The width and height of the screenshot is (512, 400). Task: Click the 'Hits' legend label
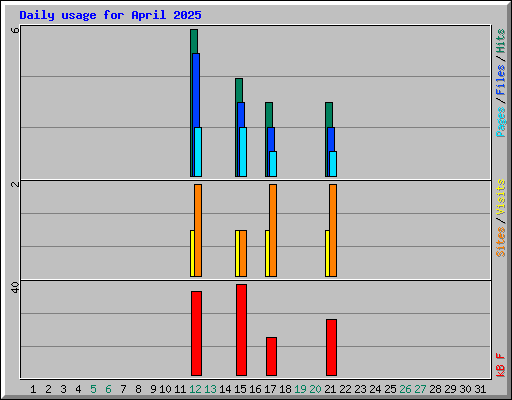click(x=501, y=41)
